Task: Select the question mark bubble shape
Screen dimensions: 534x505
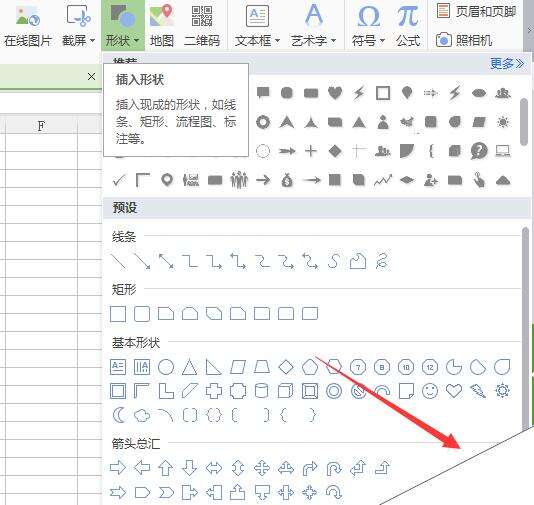Action: click(479, 151)
